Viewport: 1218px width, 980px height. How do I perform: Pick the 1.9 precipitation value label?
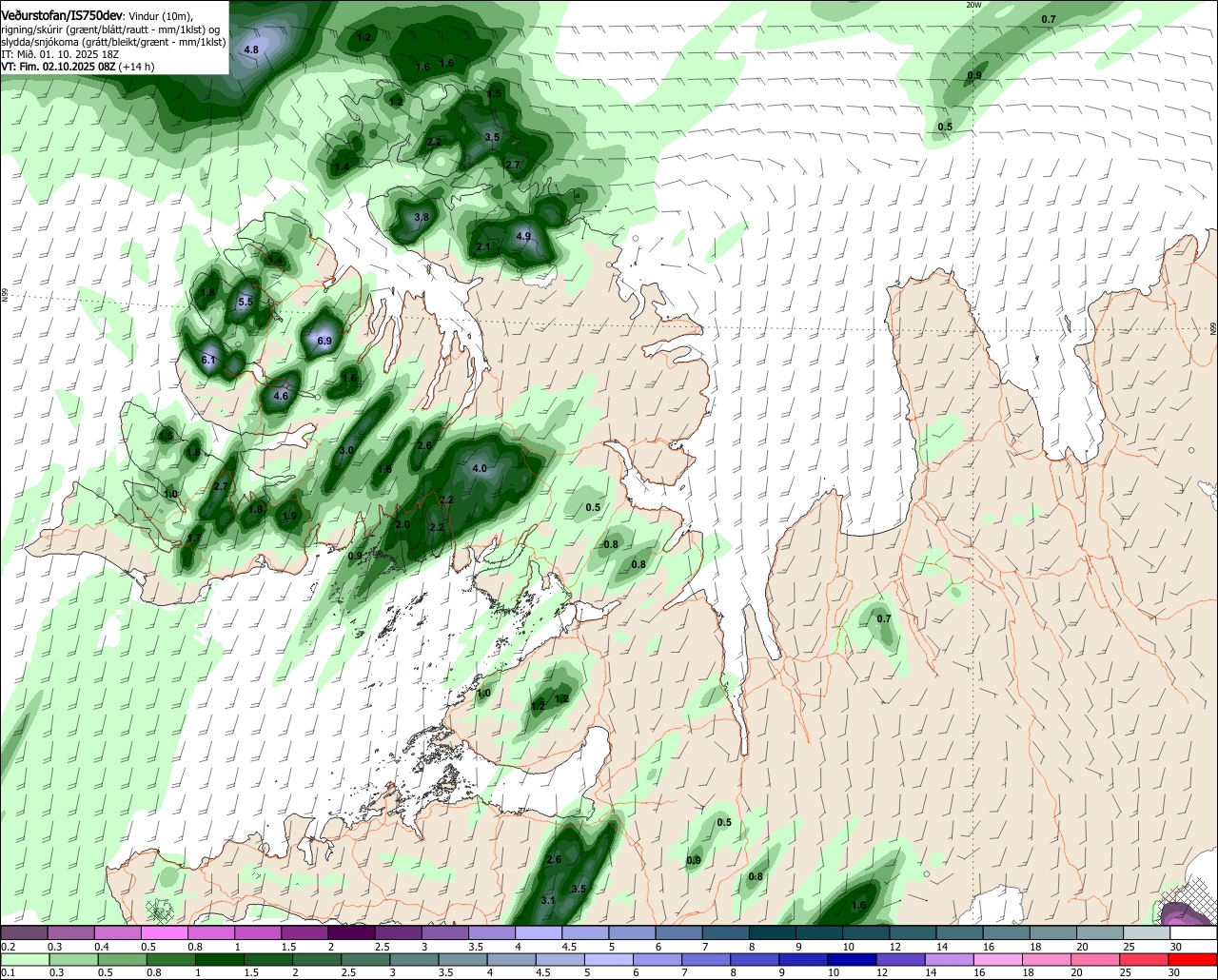tap(289, 516)
